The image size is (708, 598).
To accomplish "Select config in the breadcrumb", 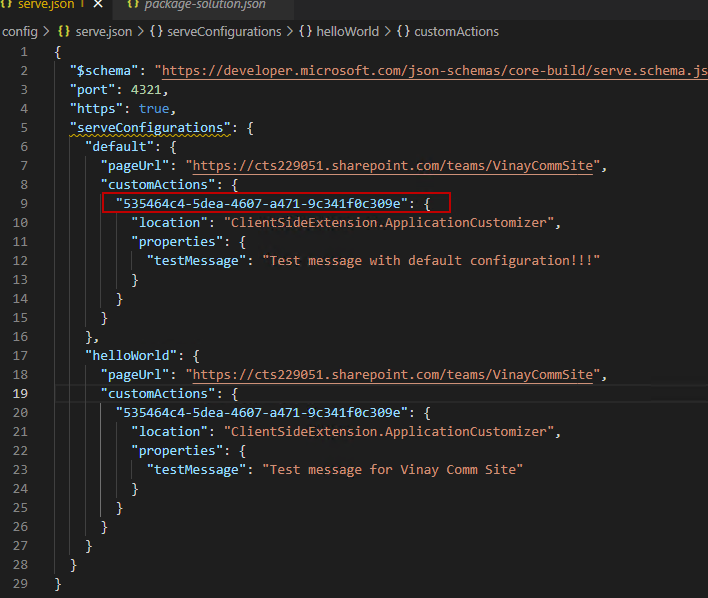I will 20,32.
